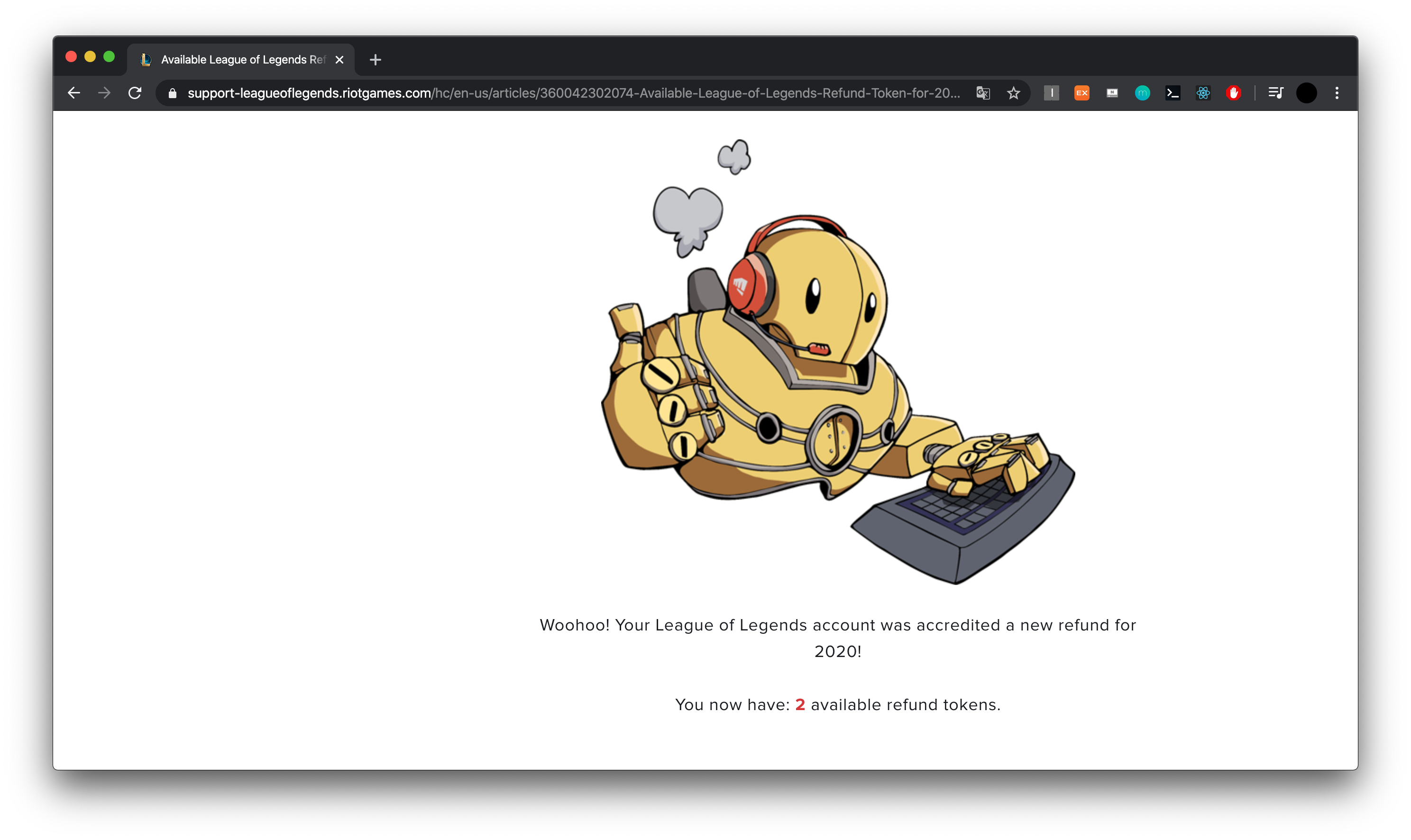Click the terminal prompt extension icon
The height and width of the screenshot is (840, 1411).
(1173, 93)
